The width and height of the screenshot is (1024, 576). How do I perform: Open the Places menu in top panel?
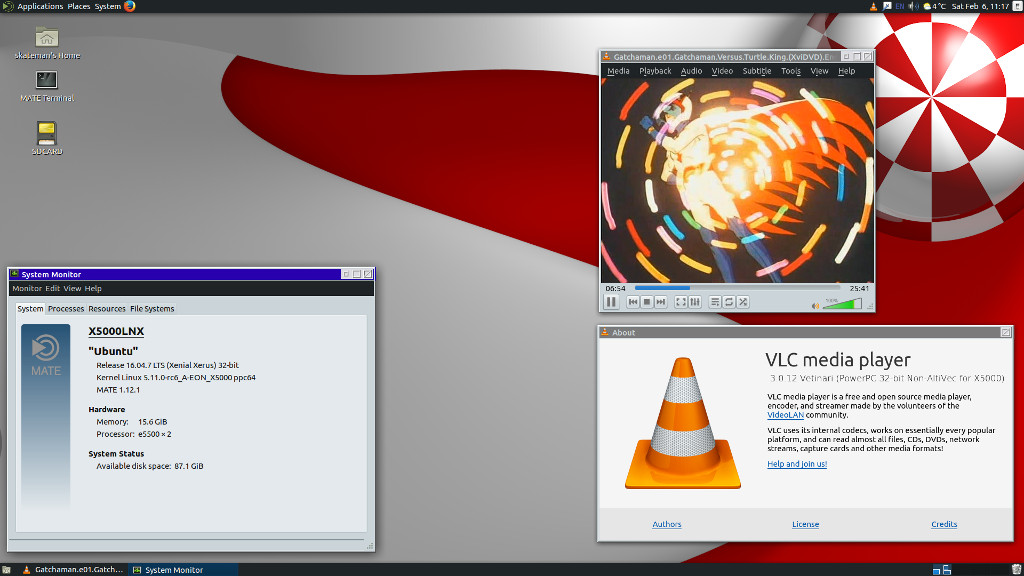(79, 6)
